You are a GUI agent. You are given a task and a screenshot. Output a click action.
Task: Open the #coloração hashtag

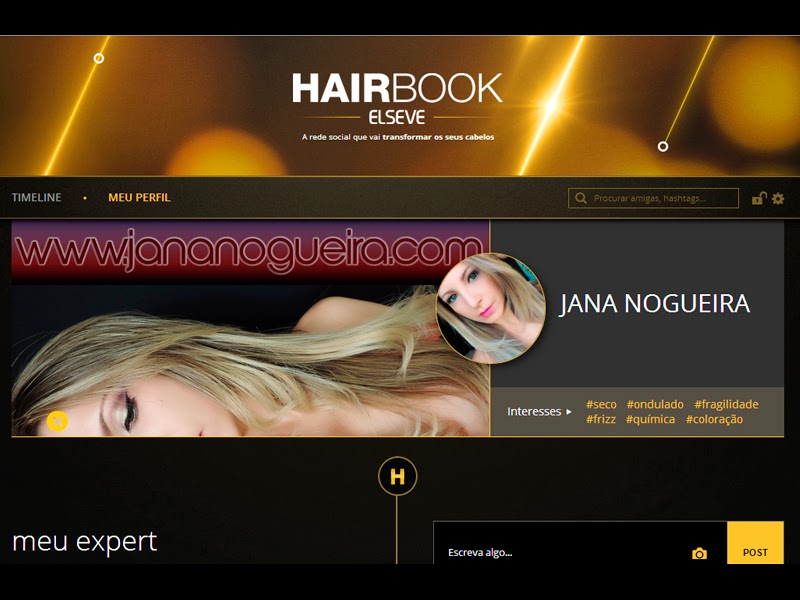coord(714,419)
